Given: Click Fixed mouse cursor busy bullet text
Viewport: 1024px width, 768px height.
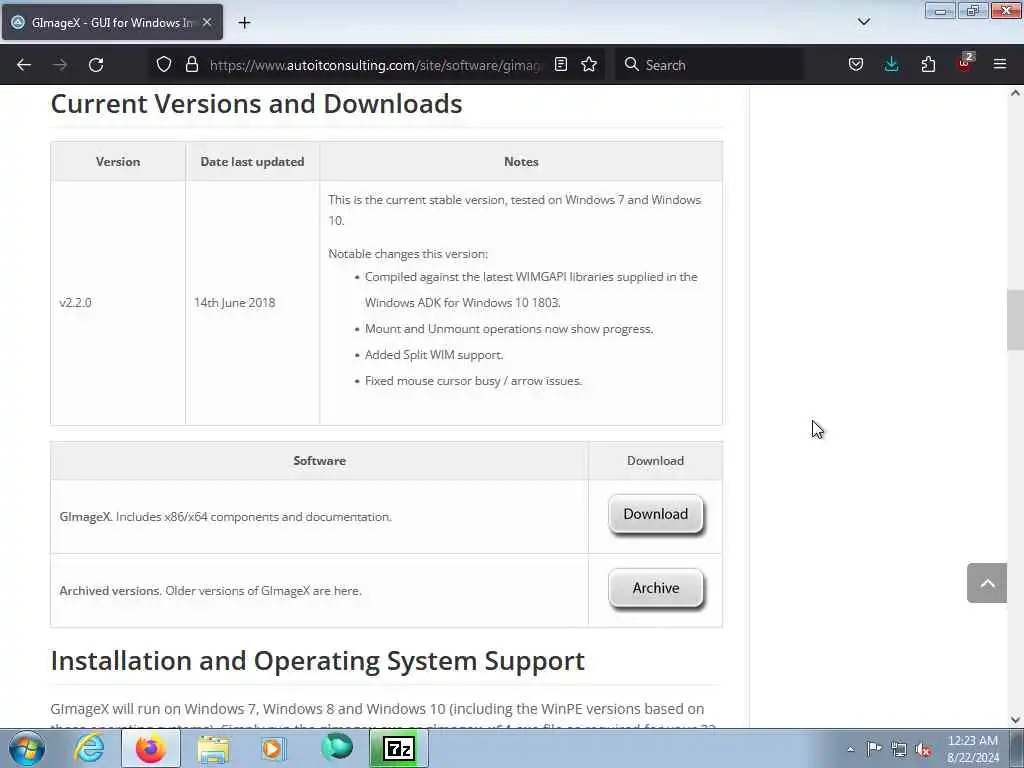Looking at the screenshot, I should (x=473, y=381).
